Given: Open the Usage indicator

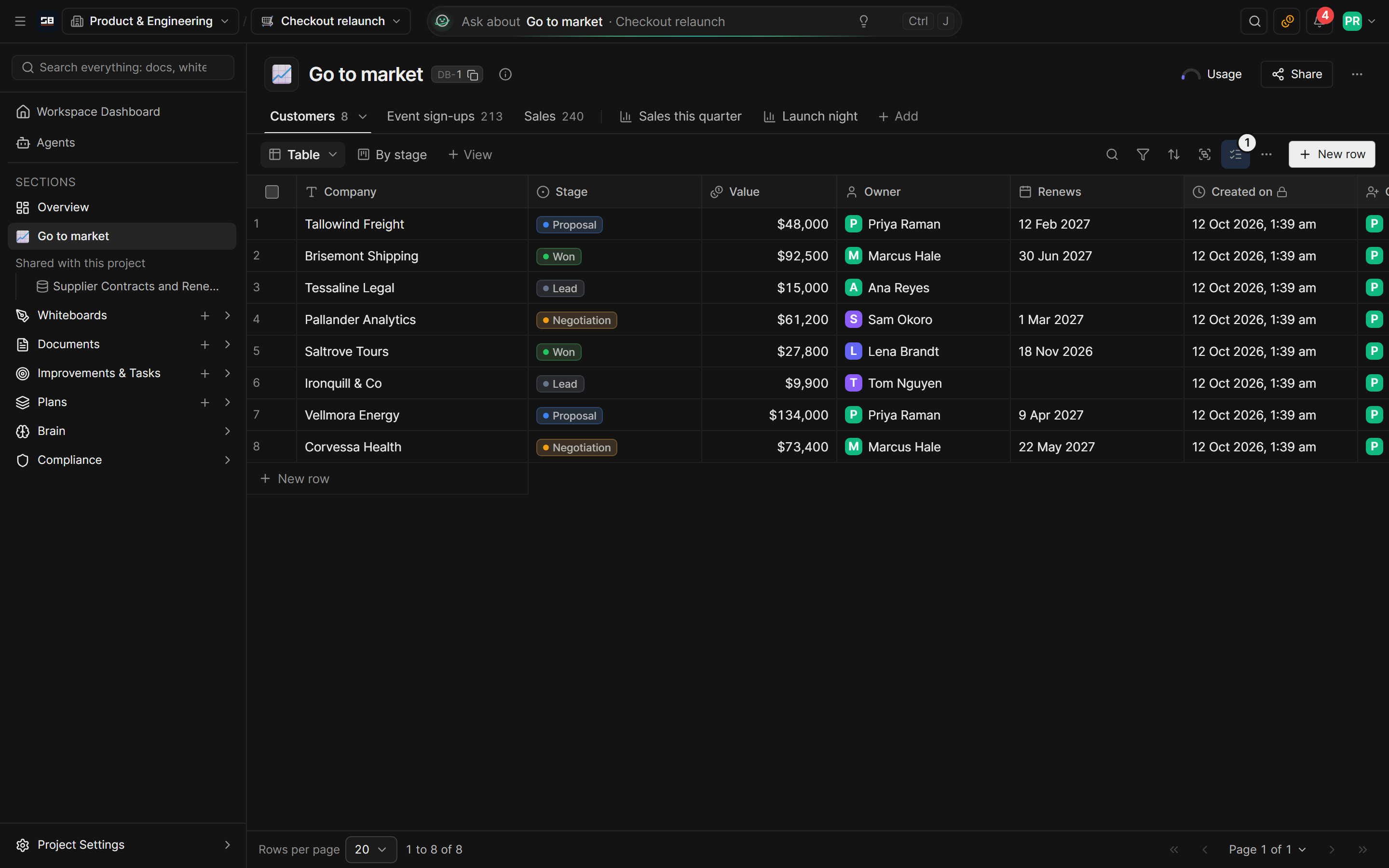Looking at the screenshot, I should [x=1211, y=74].
